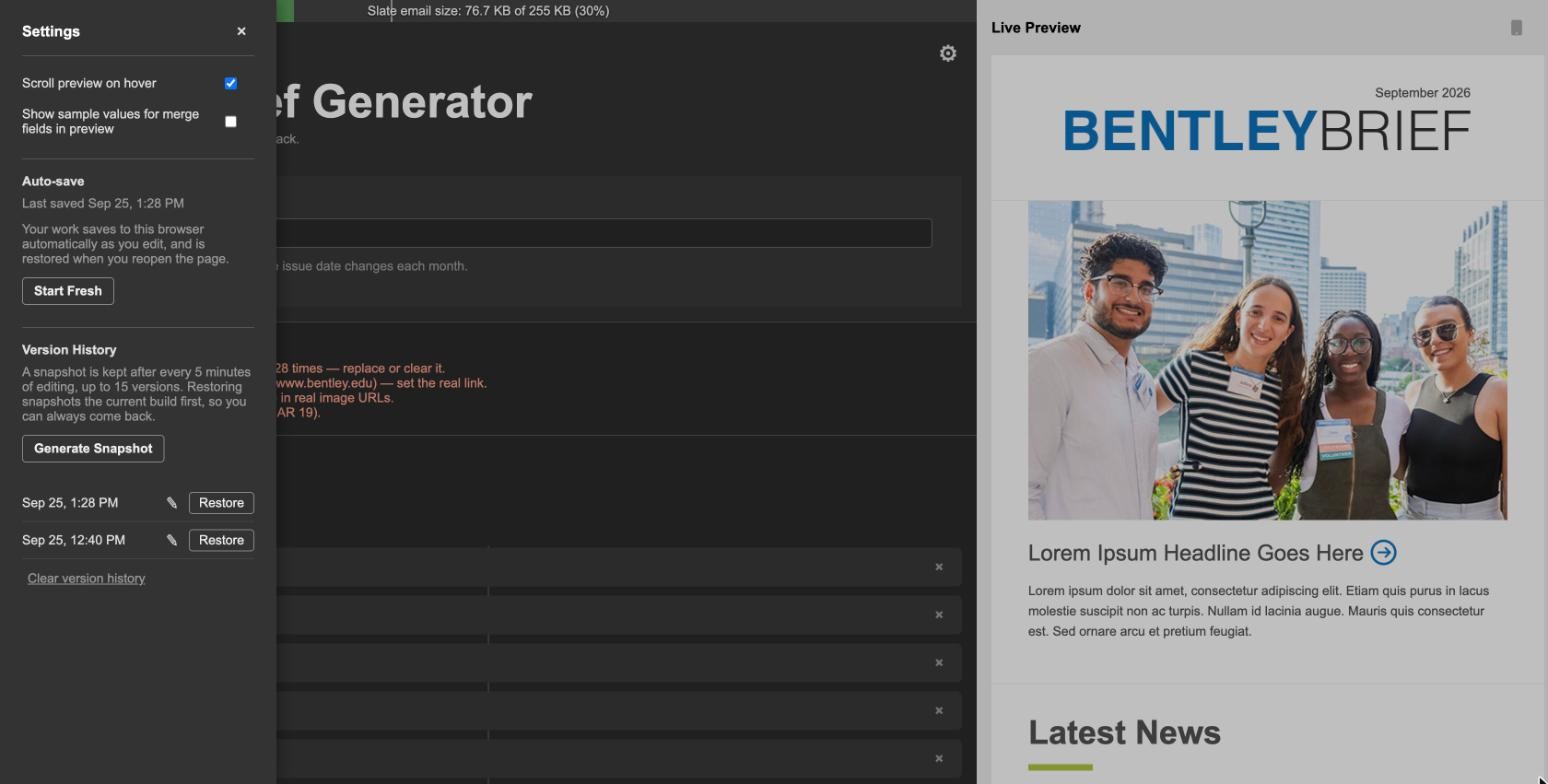Click the Lorem ipsum dolor sit amet paragraph
This screenshot has height=784, width=1548.
tap(1258, 611)
